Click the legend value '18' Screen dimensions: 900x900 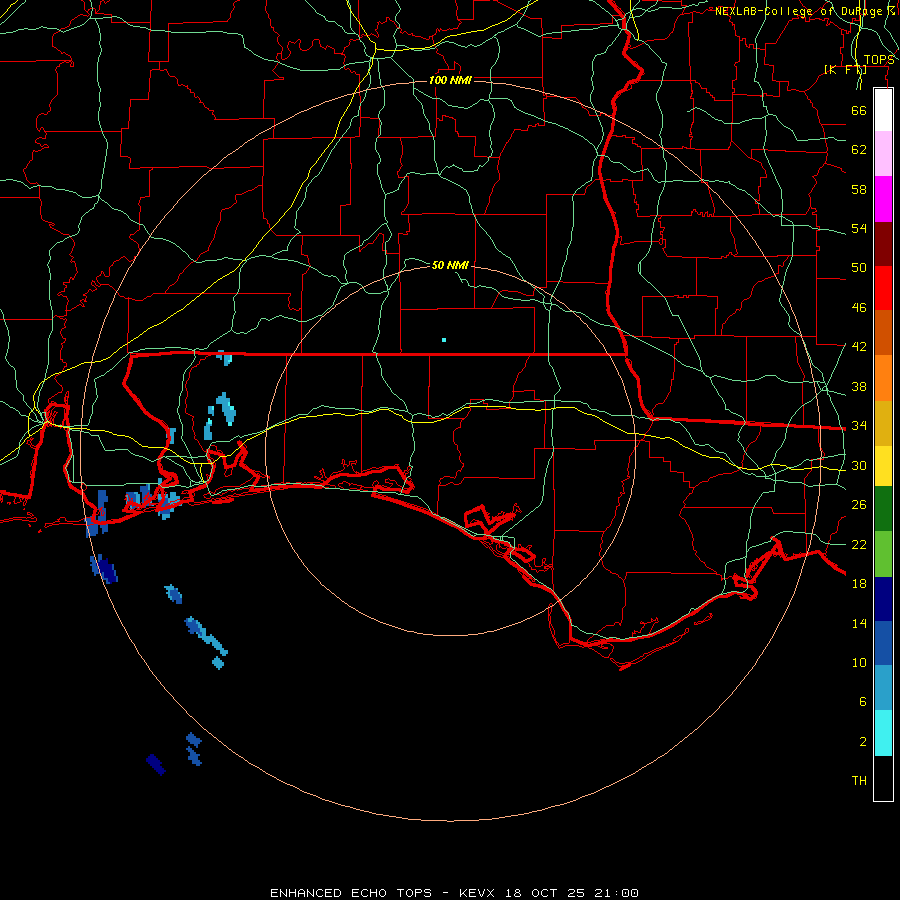tap(859, 584)
